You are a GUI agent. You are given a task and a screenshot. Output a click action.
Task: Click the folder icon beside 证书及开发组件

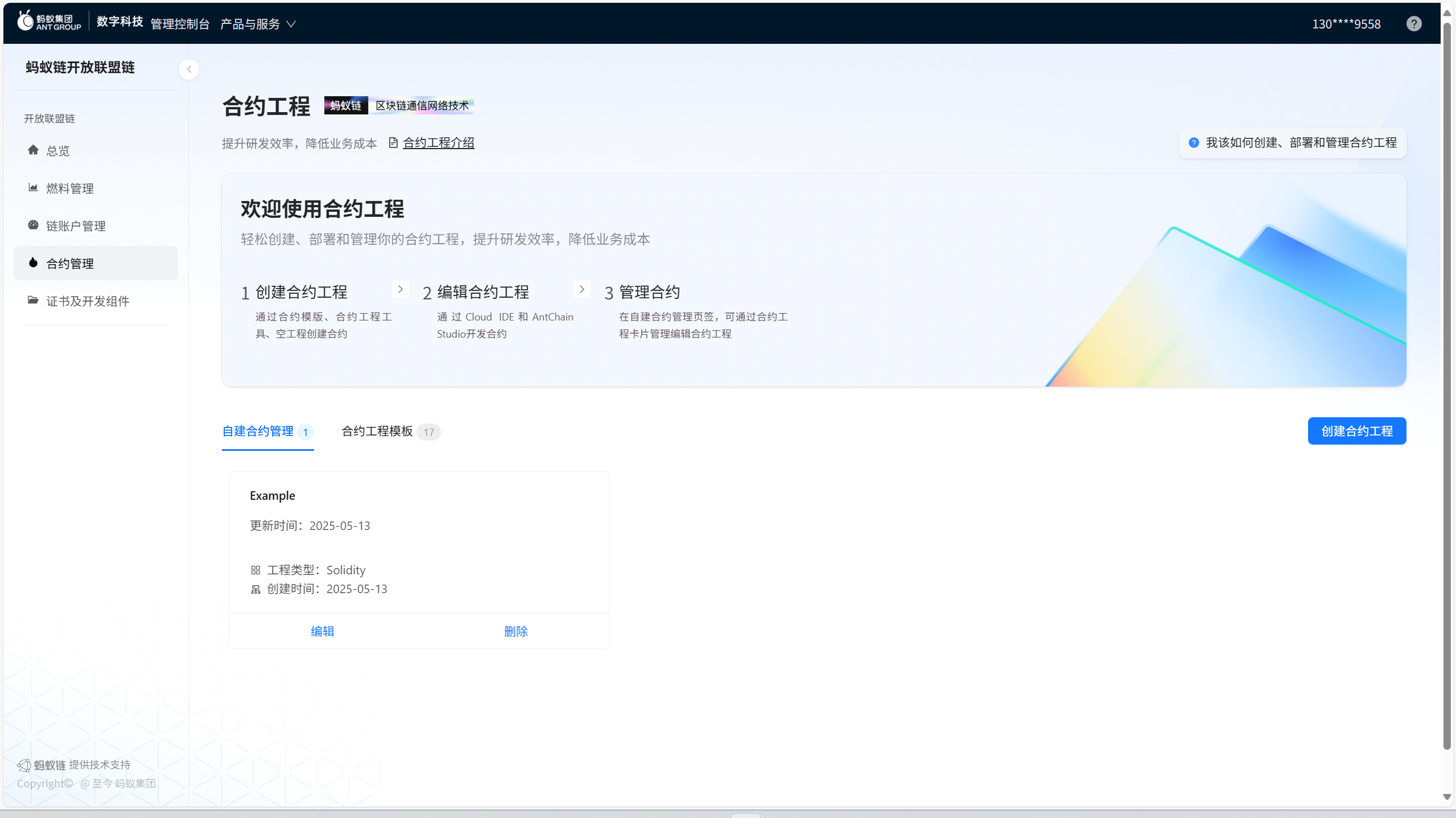(33, 301)
